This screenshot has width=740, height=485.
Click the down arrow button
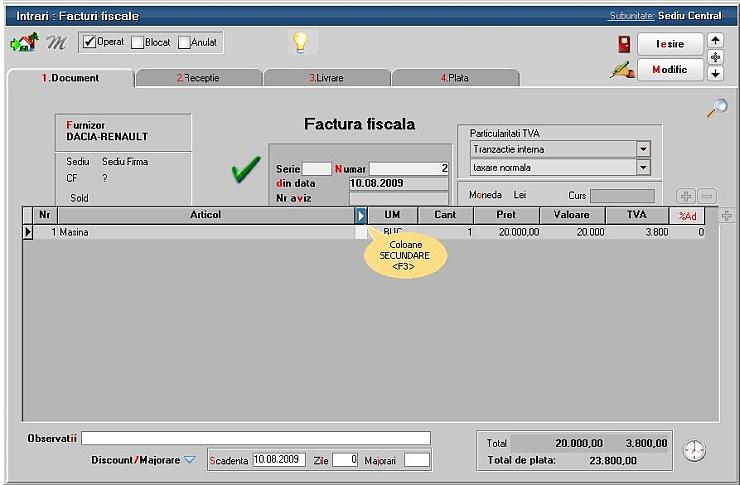click(715, 74)
